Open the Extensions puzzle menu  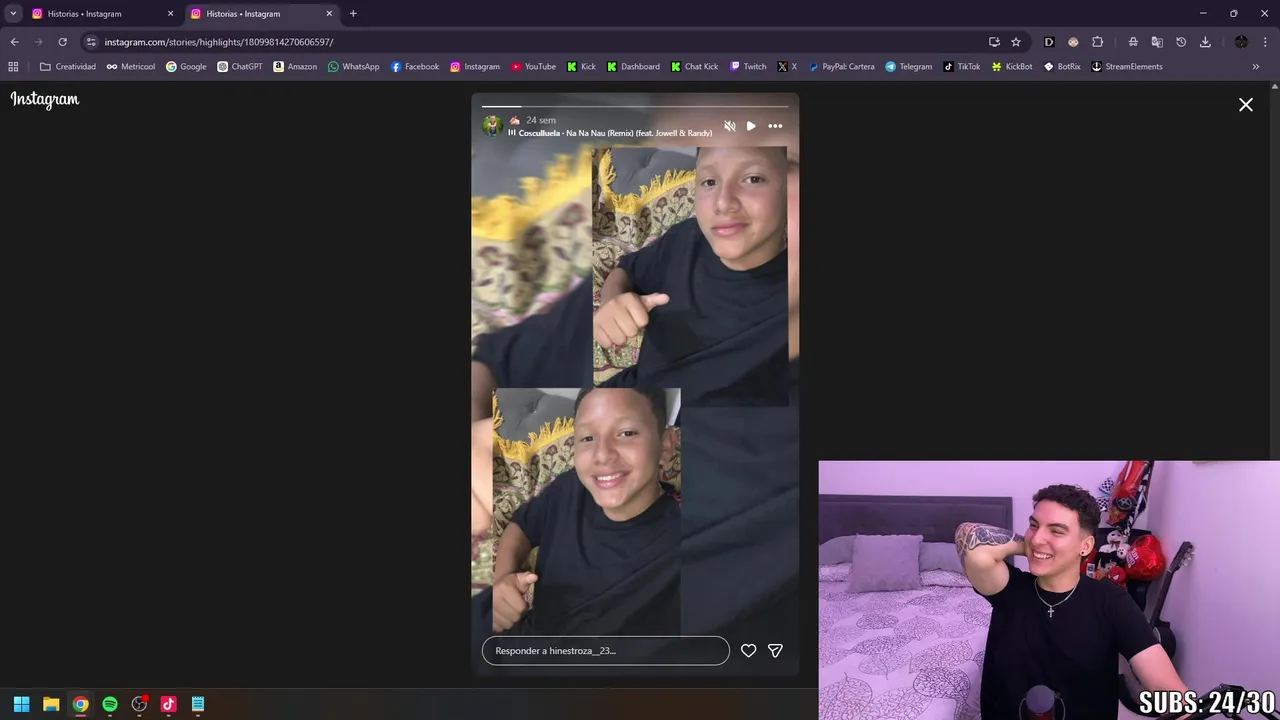1097,42
